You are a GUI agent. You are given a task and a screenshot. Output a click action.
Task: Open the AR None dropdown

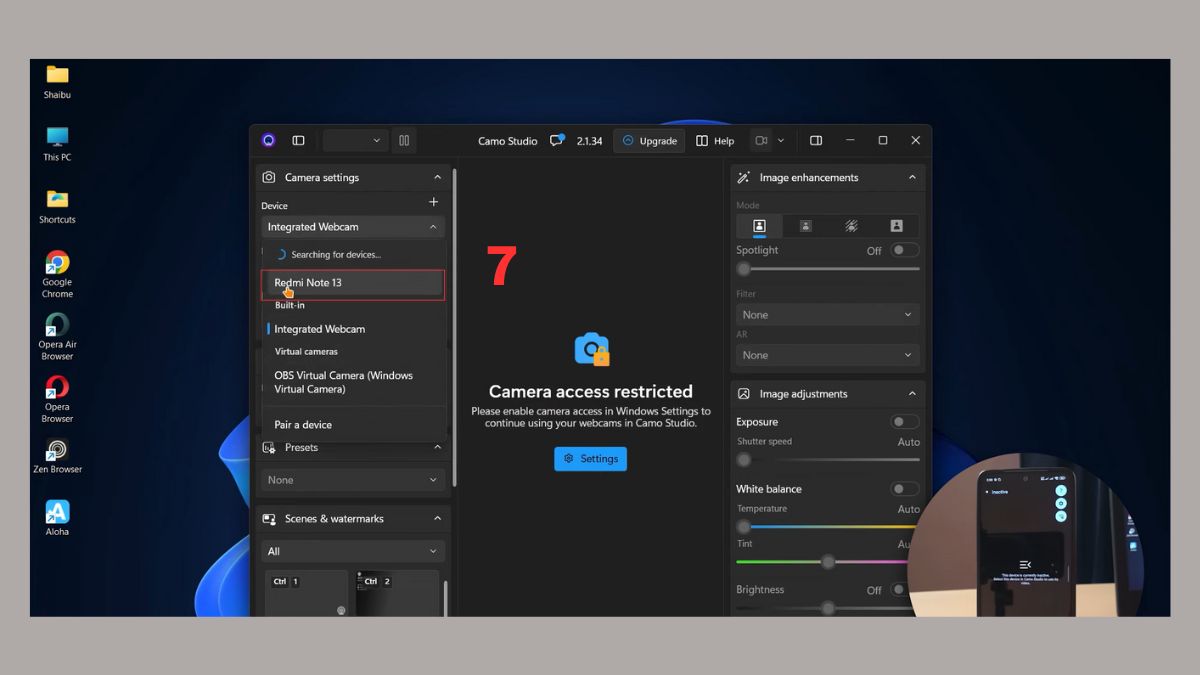(827, 355)
